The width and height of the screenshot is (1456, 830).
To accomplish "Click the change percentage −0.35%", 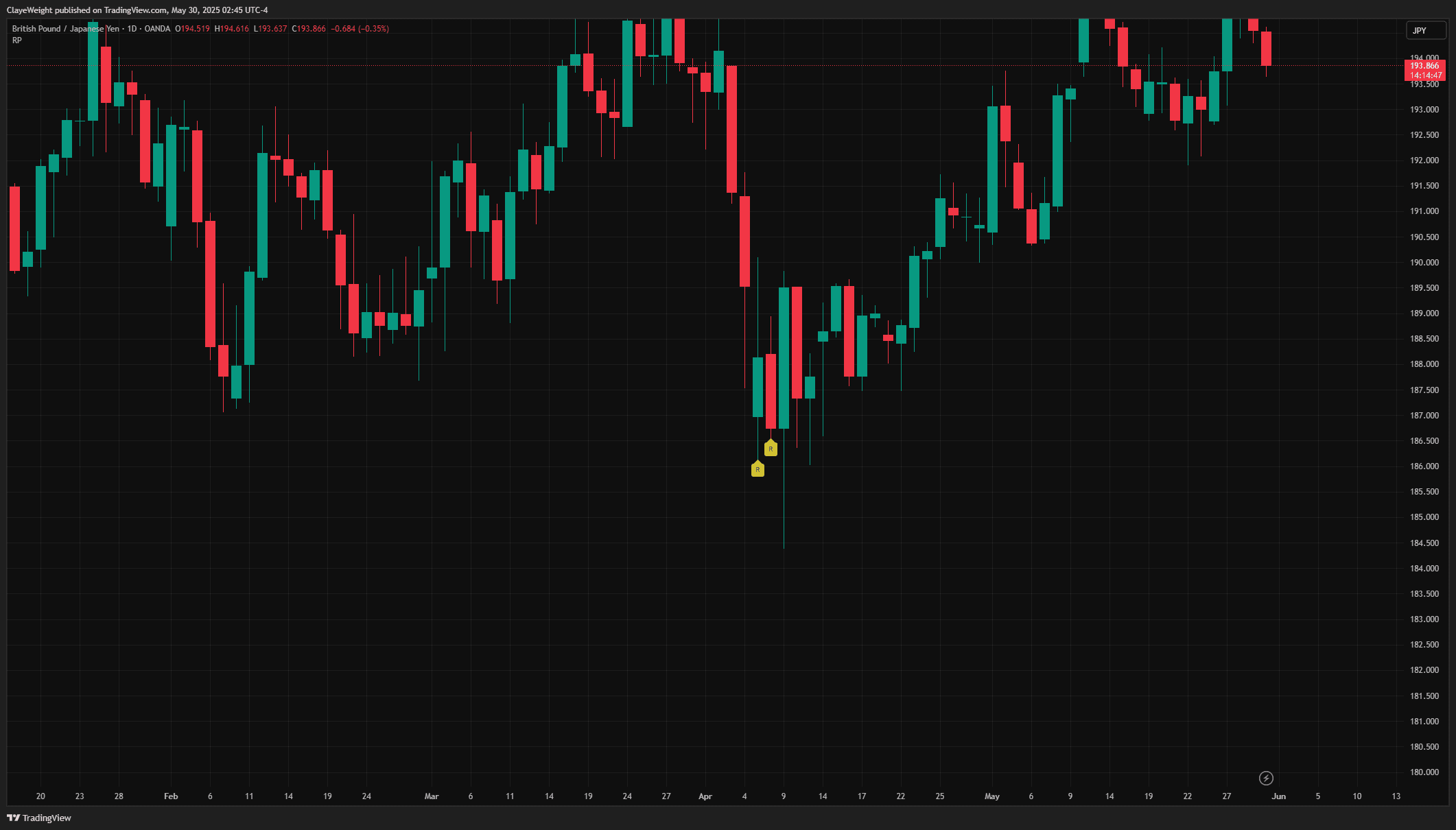I will pos(371,29).
